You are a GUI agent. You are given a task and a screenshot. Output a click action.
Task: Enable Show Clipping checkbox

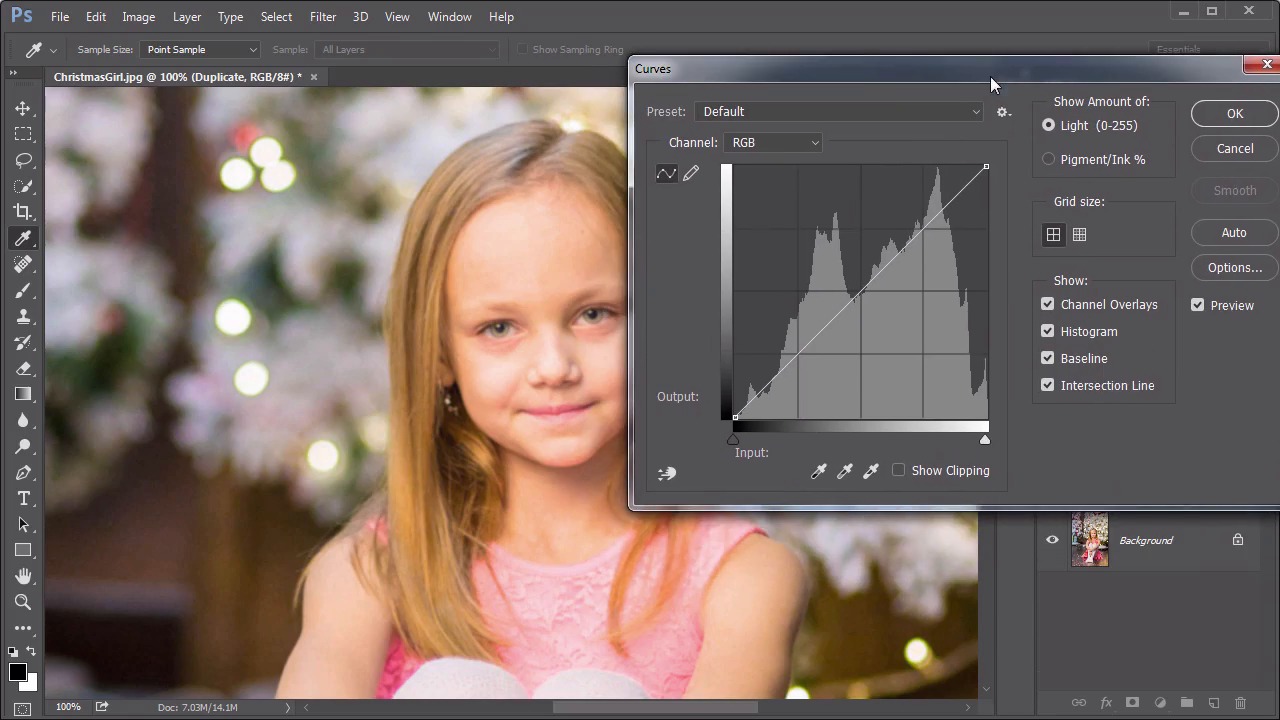click(898, 470)
